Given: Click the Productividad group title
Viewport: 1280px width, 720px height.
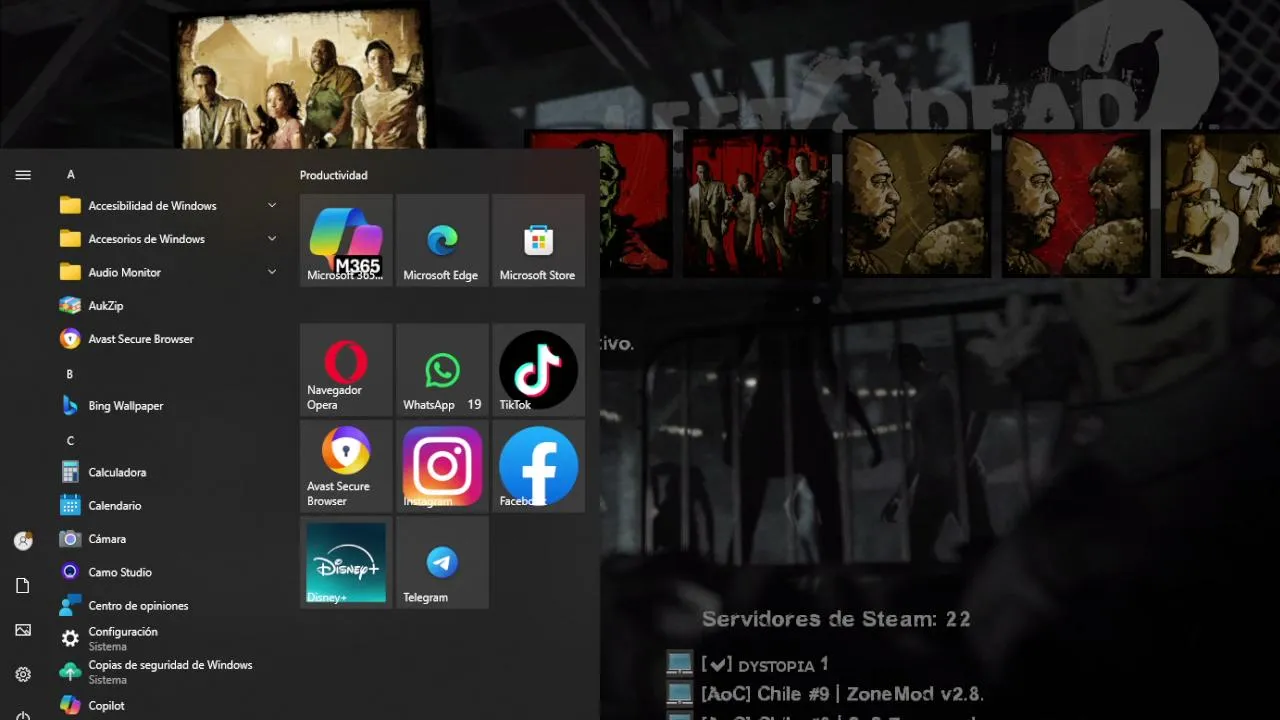Looking at the screenshot, I should pyautogui.click(x=334, y=175).
